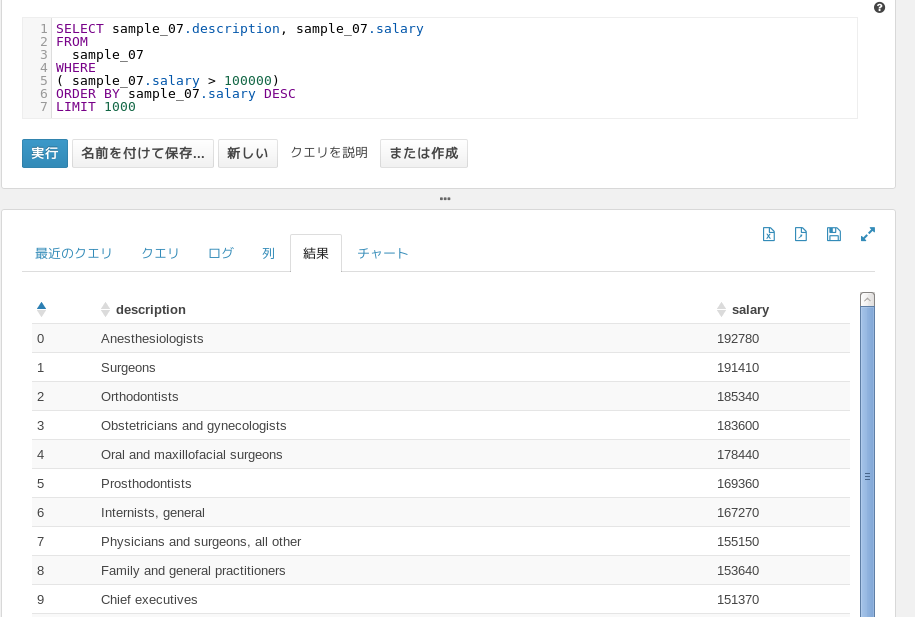
Task: Click the 'LIMIT 1000' line in the editor
Action: (96, 107)
